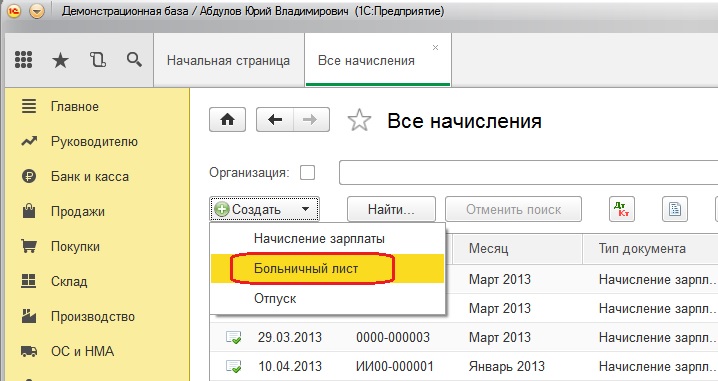Image resolution: width=718 pixels, height=381 pixels.
Task: Add Все начисления to favorites star
Action: [359, 120]
